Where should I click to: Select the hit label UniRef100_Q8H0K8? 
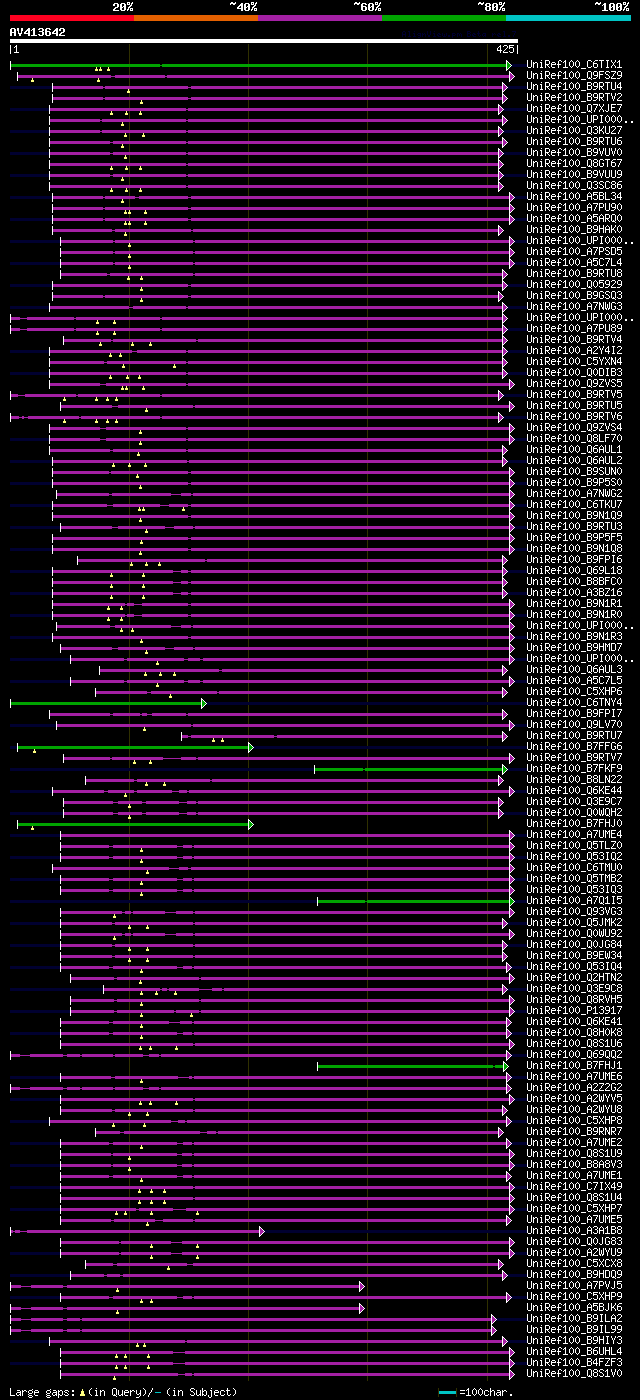click(x=573, y=1032)
